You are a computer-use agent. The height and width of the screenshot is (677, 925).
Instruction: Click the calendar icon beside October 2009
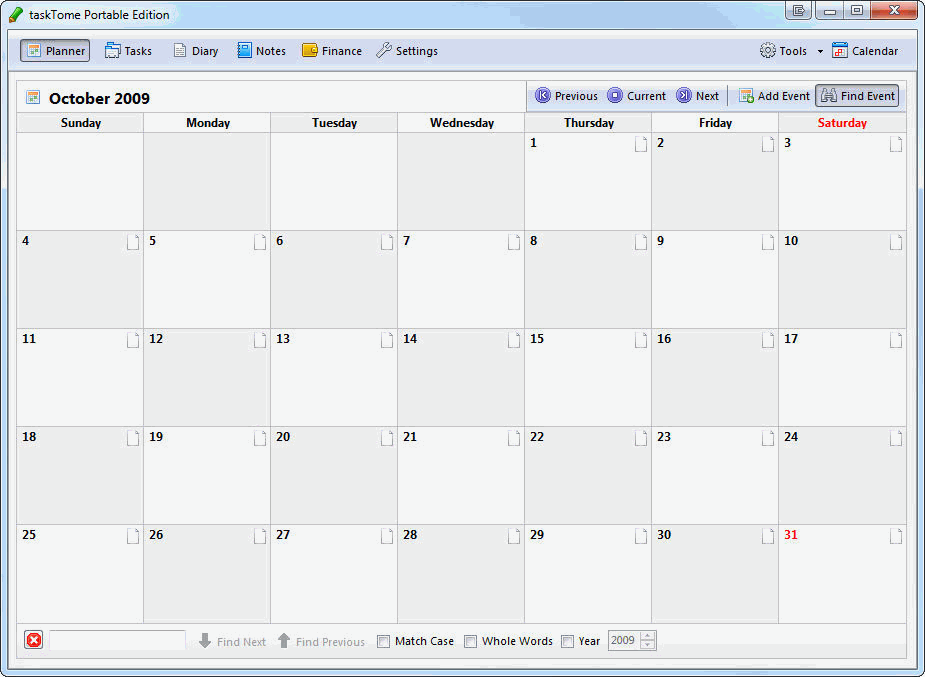(x=33, y=97)
